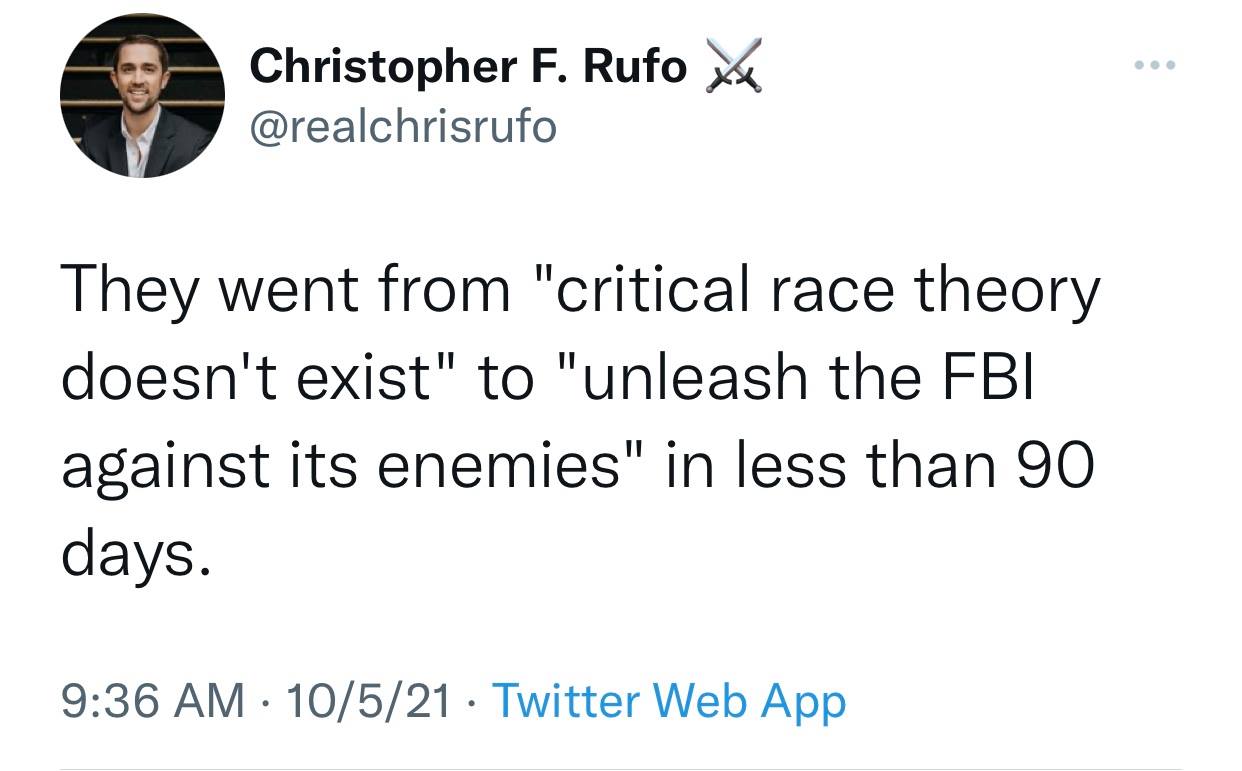Click the number "90" in the tweet
1242x771 pixels.
coord(1059,464)
